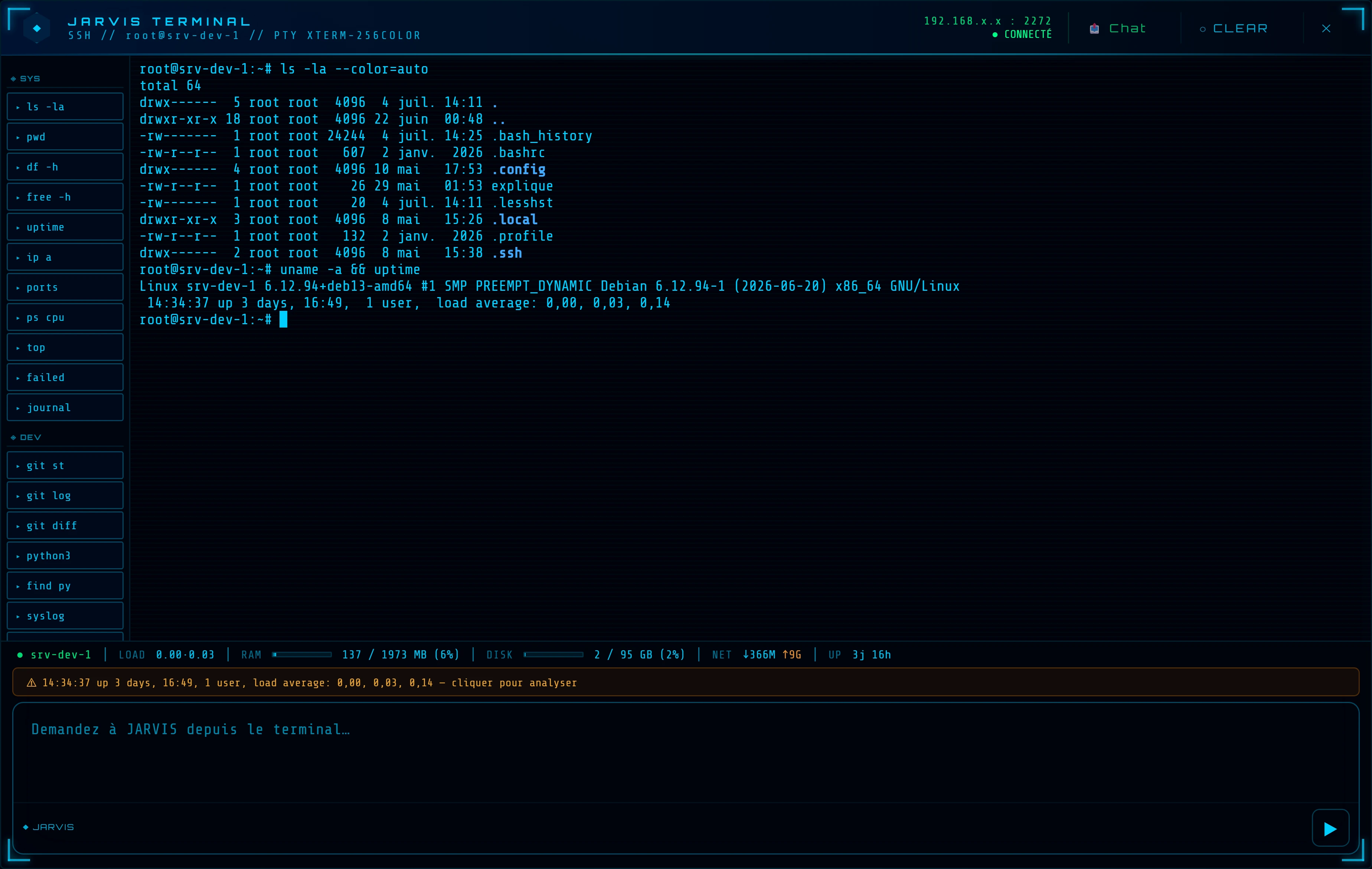Click the send play arrow button
Viewport: 1372px width, 869px height.
point(1330,829)
